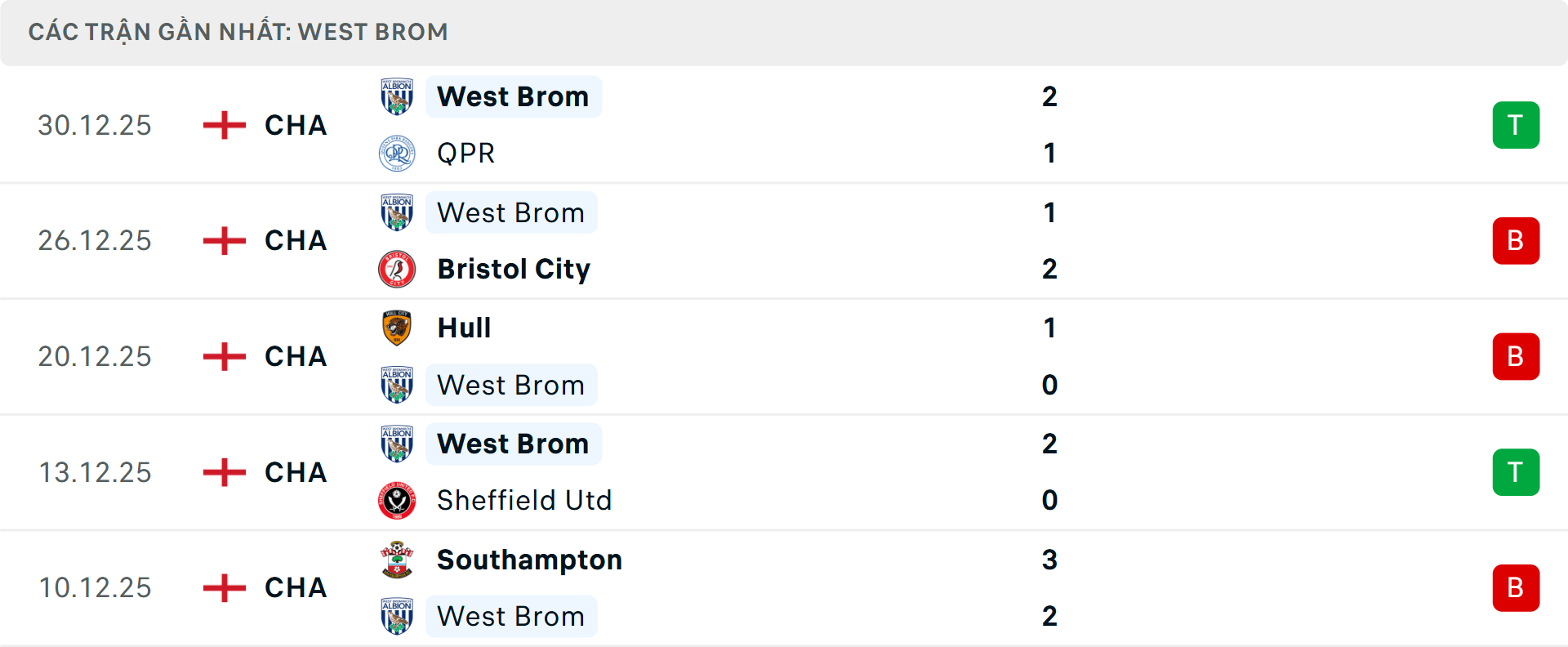The height and width of the screenshot is (647, 1568).
Task: Click the Southampton club logo
Action: coord(397,559)
